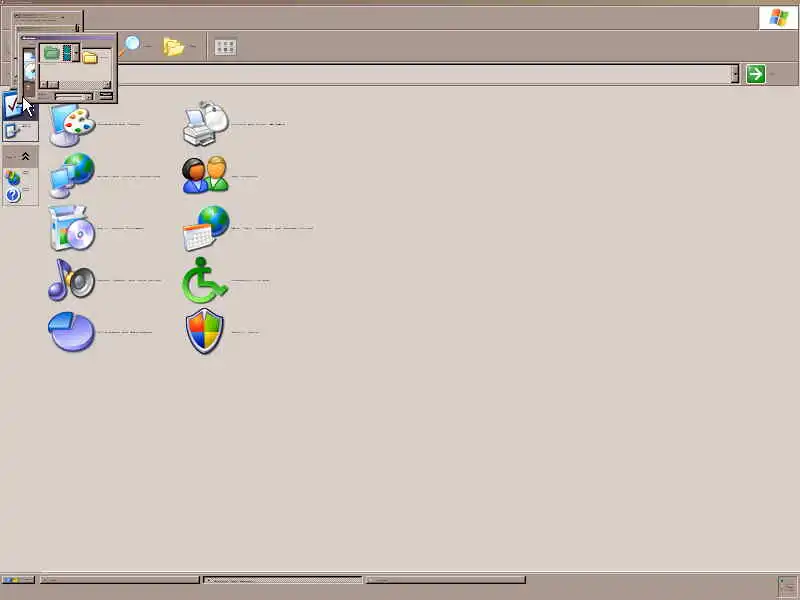Open Sounds and Audio Devices speaker icon

(72, 280)
